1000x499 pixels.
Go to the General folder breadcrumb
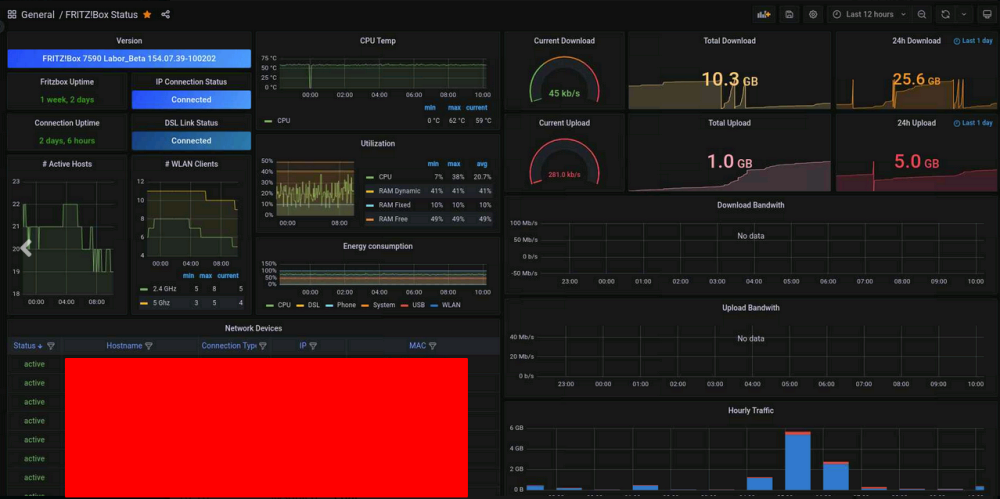point(38,14)
